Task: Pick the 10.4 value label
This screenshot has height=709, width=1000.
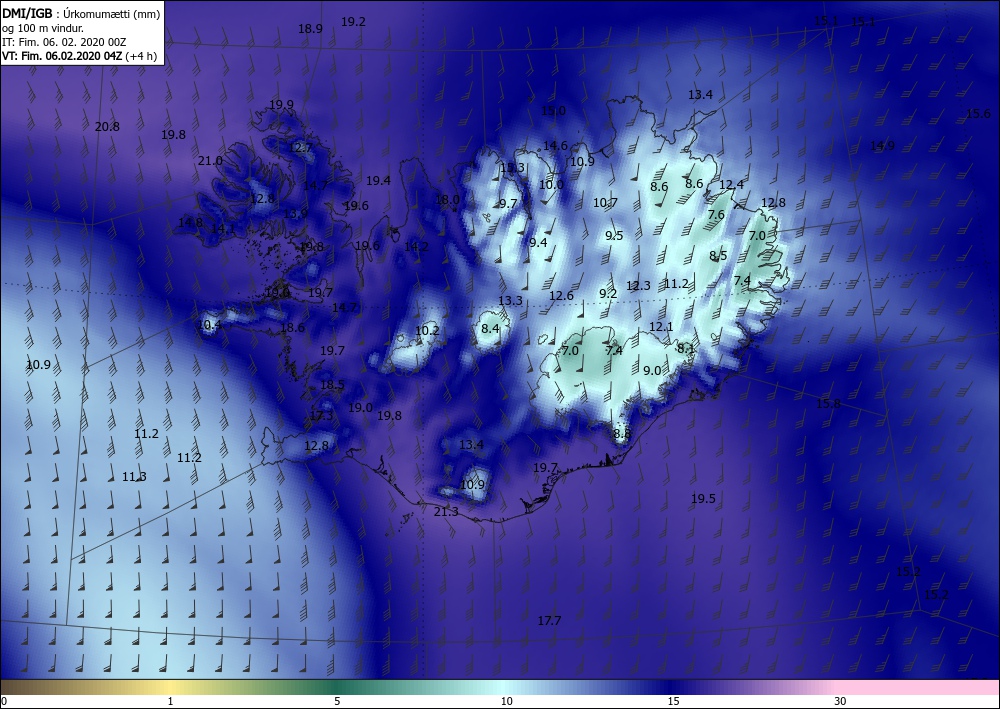Action: point(210,325)
